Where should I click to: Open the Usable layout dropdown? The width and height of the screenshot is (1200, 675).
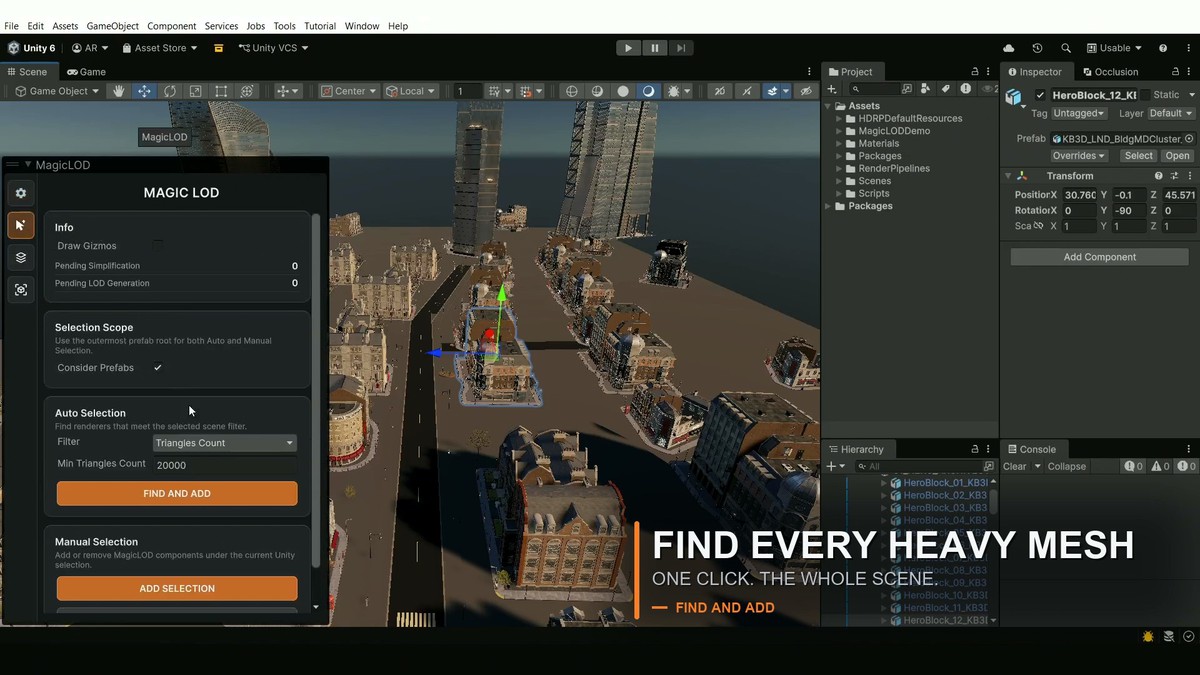click(1114, 48)
